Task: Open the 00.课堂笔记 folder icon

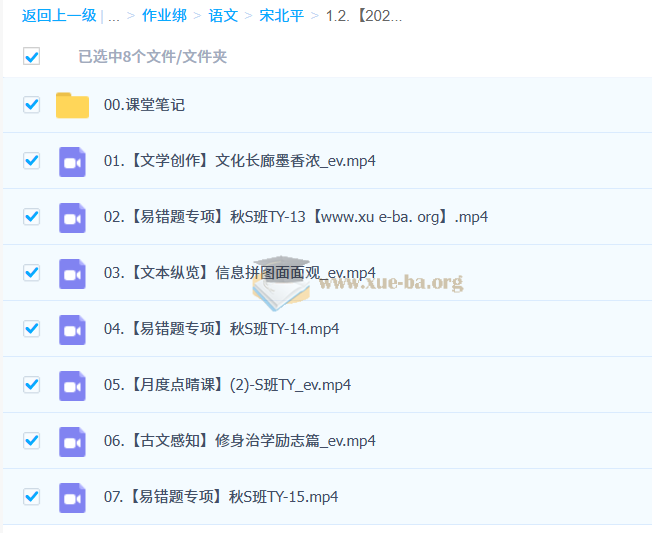Action: click(72, 105)
